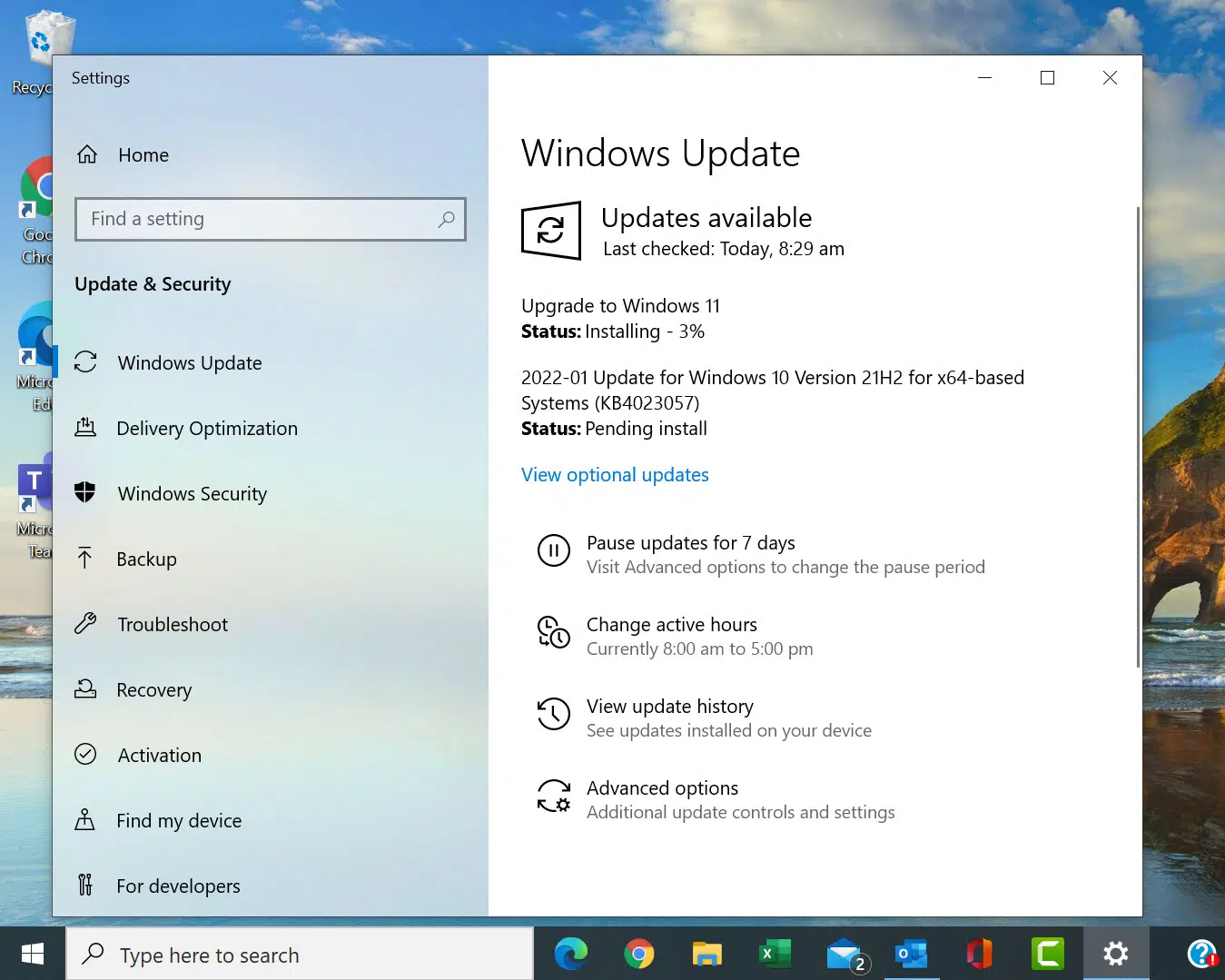The height and width of the screenshot is (980, 1225).
Task: Select Microsoft Teams desktop shortcut
Action: pos(35,508)
